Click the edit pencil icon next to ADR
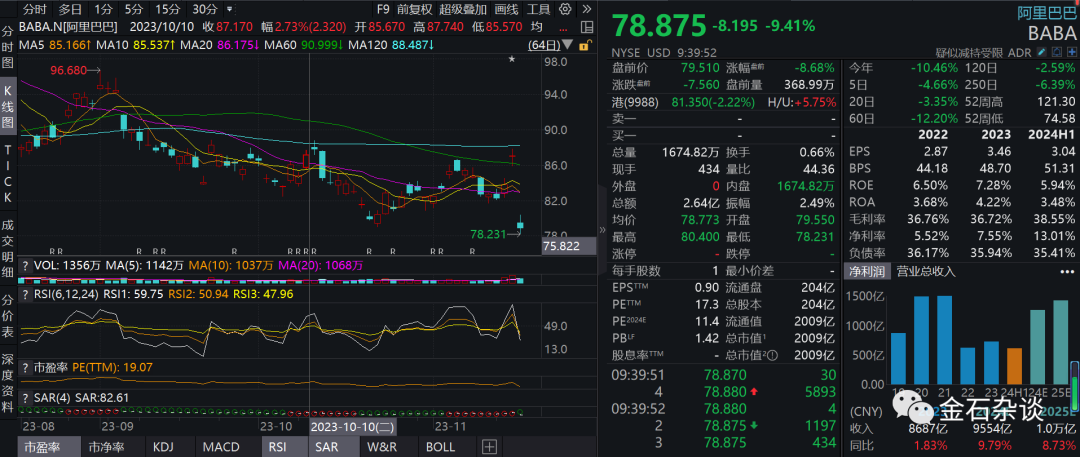The image size is (1080, 457). pyautogui.click(x=1043, y=52)
